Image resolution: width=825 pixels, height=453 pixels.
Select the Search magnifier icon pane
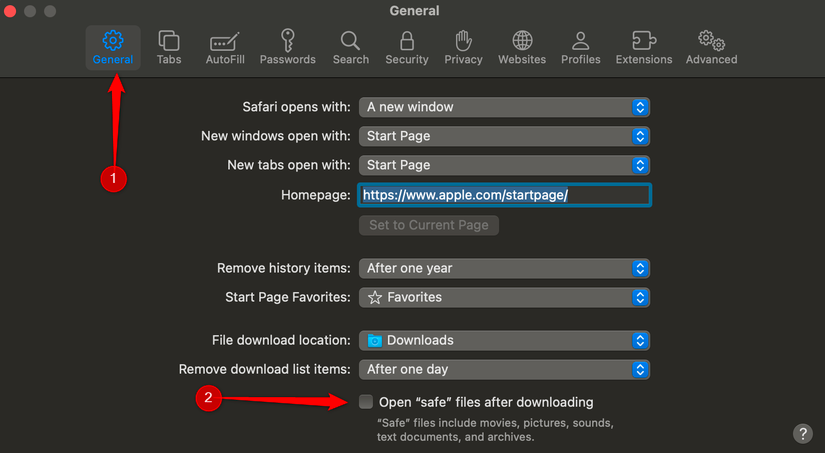pyautogui.click(x=350, y=47)
